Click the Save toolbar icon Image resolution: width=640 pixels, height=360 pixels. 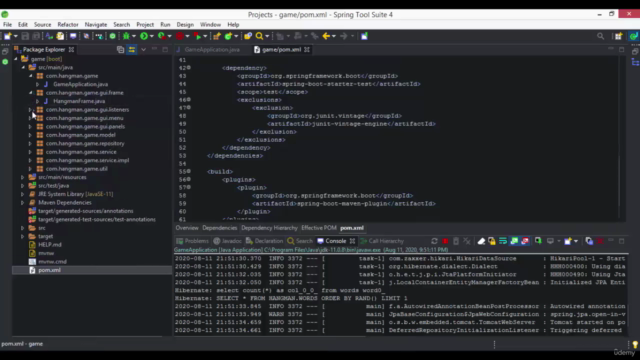pyautogui.click(x=25, y=36)
